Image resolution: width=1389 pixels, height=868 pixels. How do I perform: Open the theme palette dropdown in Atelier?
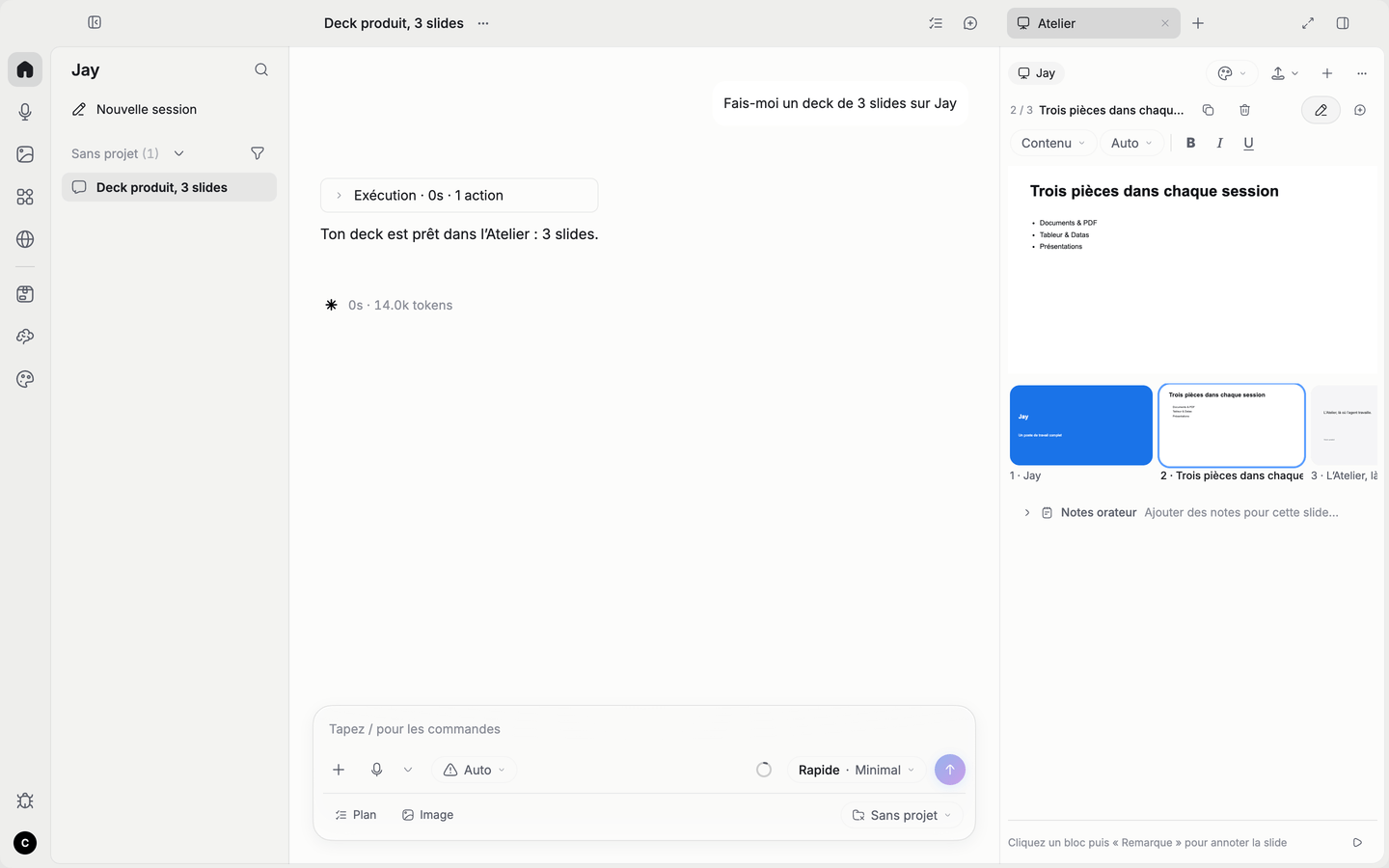click(x=1232, y=73)
